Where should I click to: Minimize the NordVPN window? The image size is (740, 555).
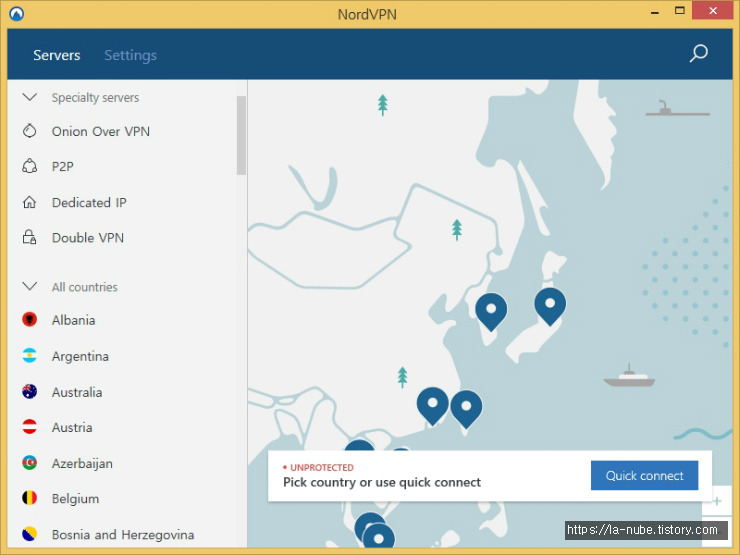coord(655,11)
